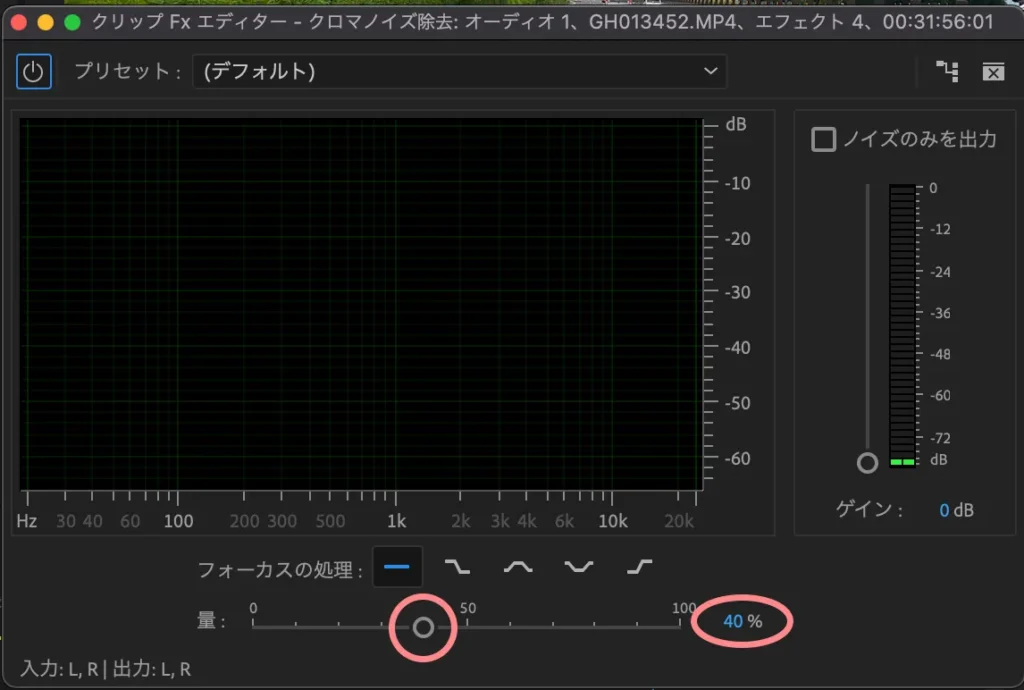Click the 量 amount slider handle
Screen dimensions: 1024x690
coord(423,627)
